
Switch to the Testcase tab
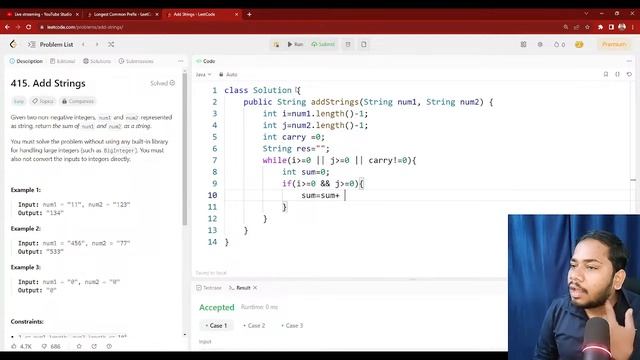[x=209, y=288]
